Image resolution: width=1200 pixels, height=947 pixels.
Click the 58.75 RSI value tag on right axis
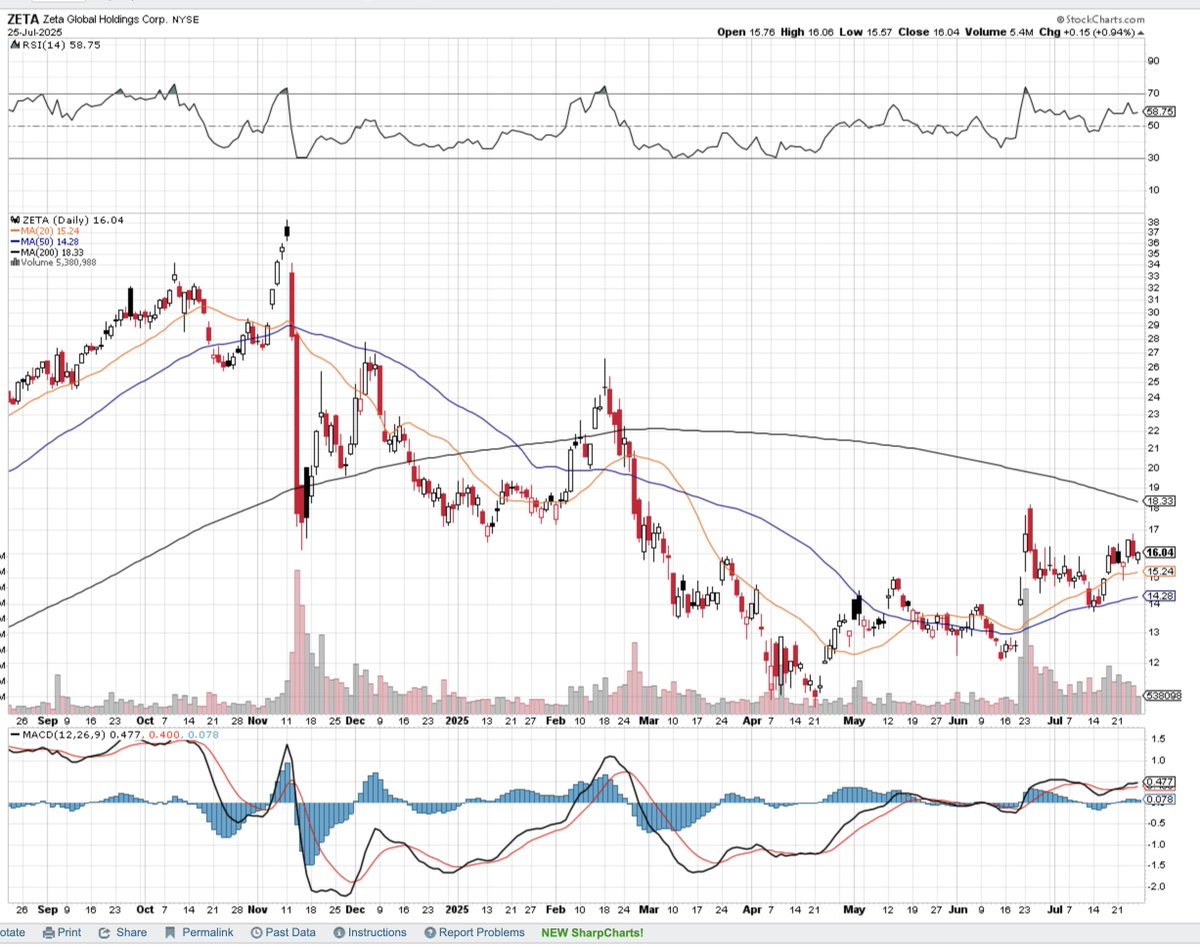coord(1158,112)
